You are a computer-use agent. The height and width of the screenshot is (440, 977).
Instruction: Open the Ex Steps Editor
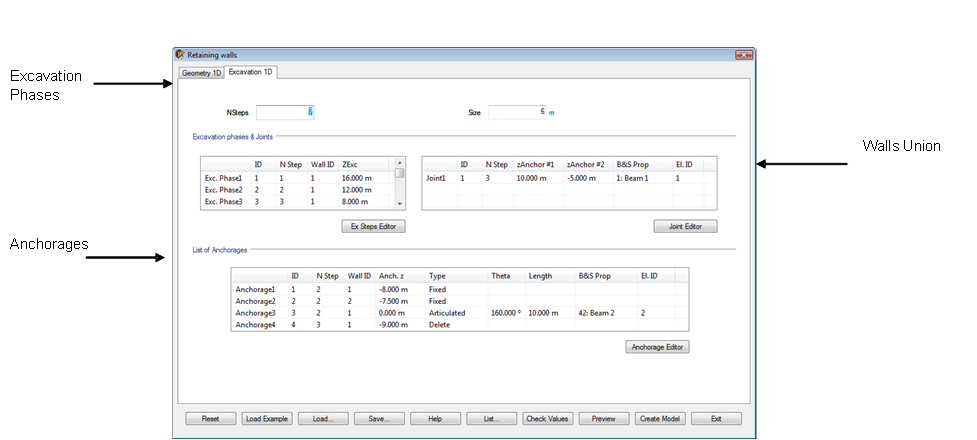pyautogui.click(x=373, y=226)
